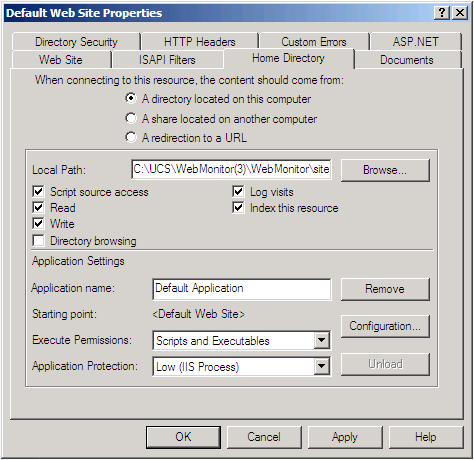Click the Remove application button
Image resolution: width=474 pixels, height=460 pixels.
pos(385,289)
